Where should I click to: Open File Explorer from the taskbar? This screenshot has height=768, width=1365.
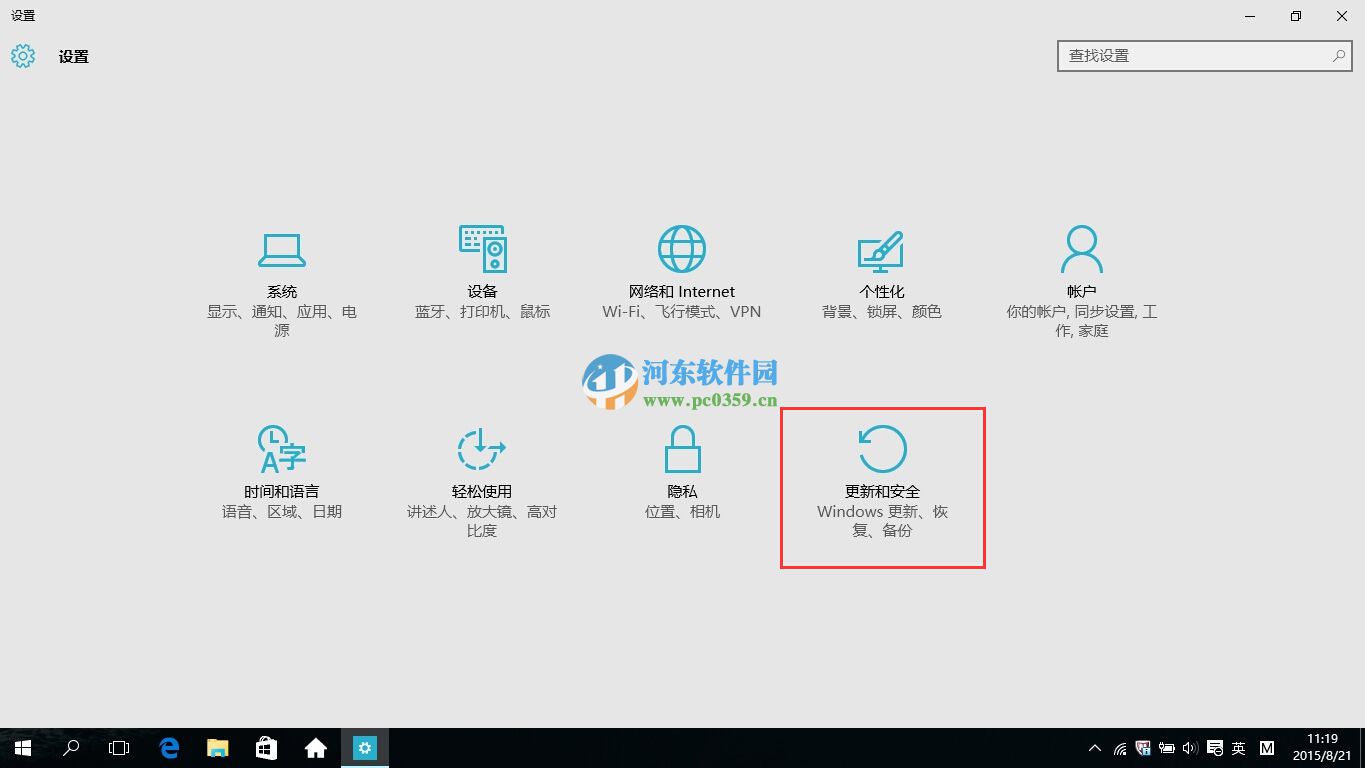click(x=217, y=747)
